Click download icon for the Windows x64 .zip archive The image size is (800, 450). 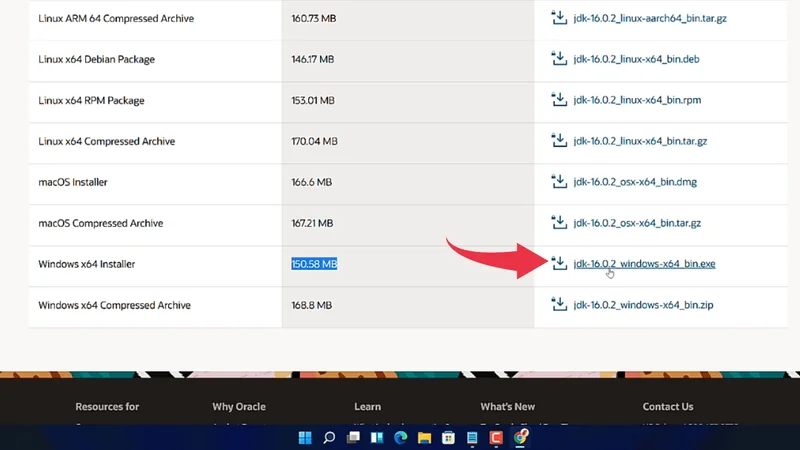[559, 305]
